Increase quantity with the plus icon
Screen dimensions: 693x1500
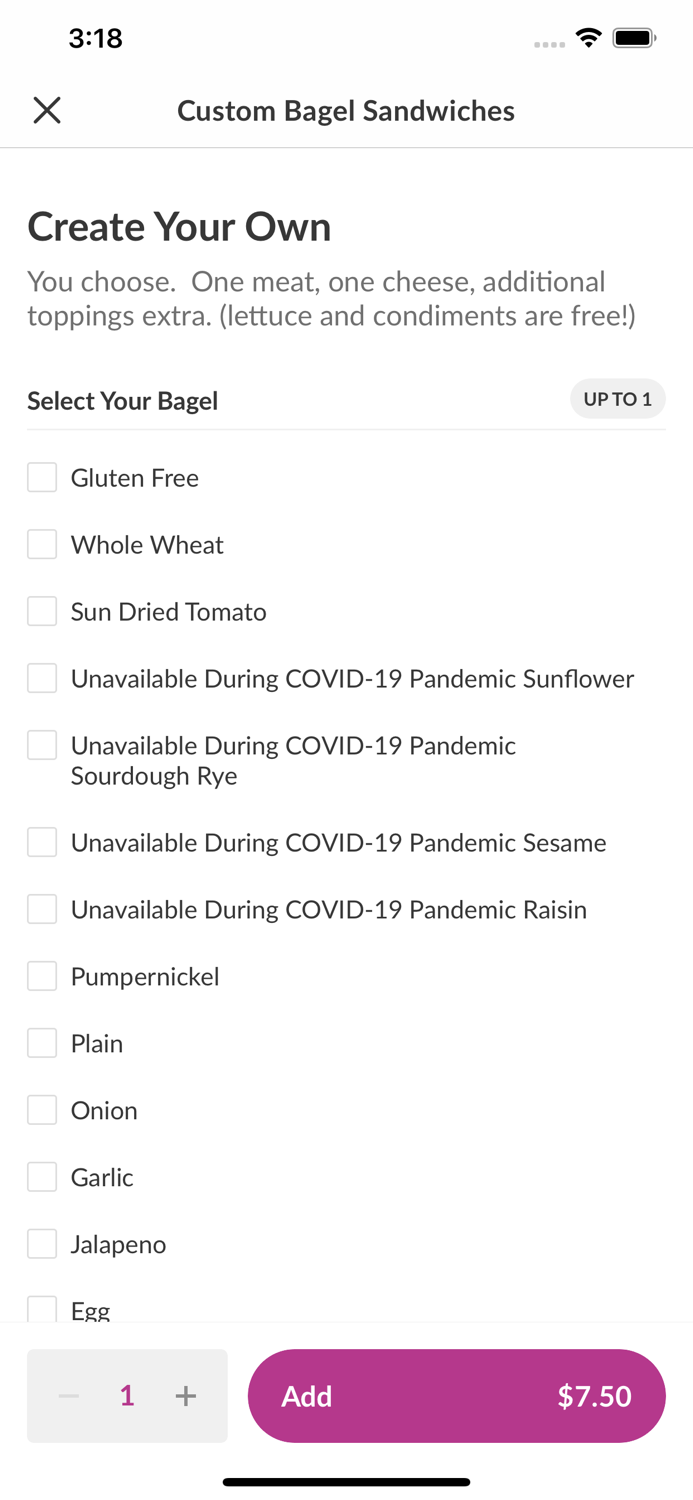click(186, 1396)
